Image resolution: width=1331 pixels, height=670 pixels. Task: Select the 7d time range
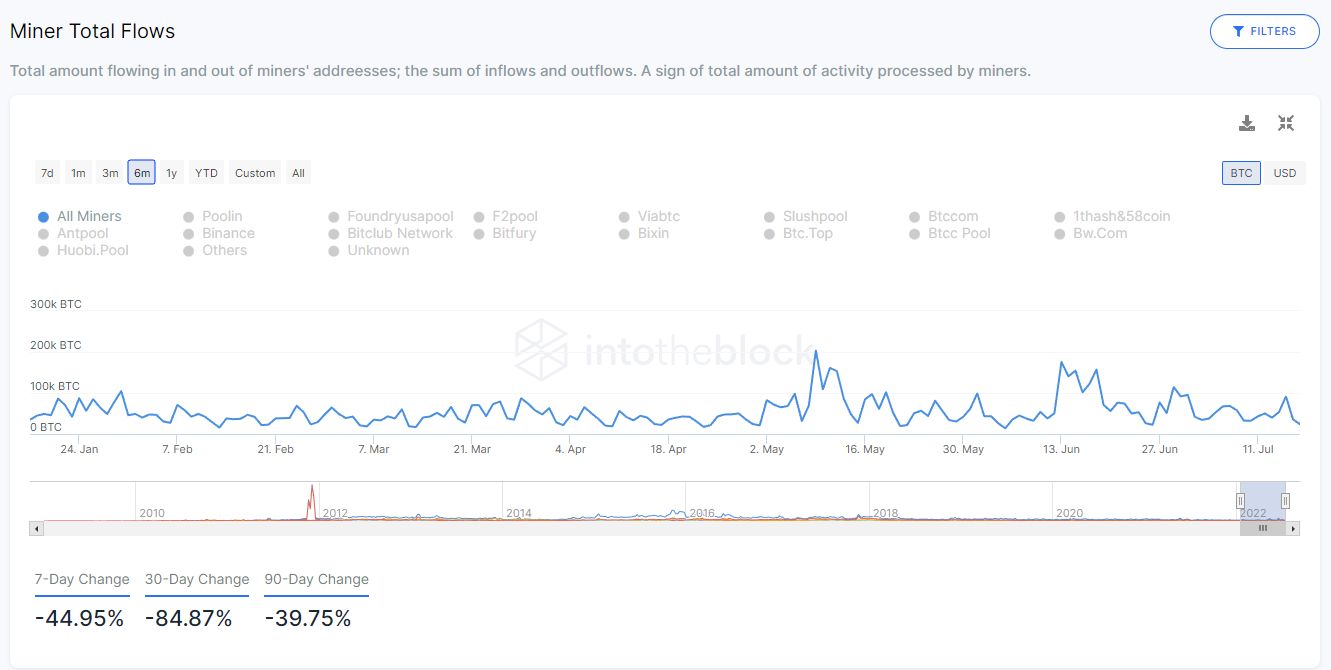(47, 173)
